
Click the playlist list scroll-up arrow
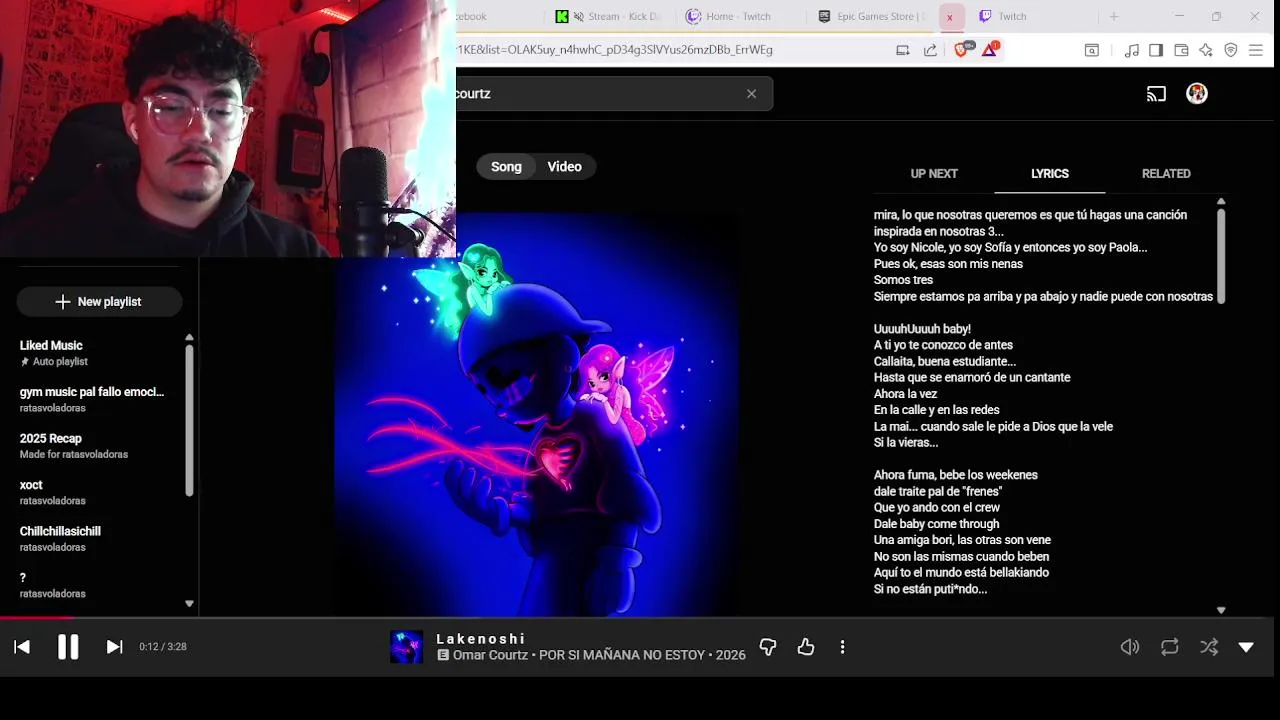189,338
